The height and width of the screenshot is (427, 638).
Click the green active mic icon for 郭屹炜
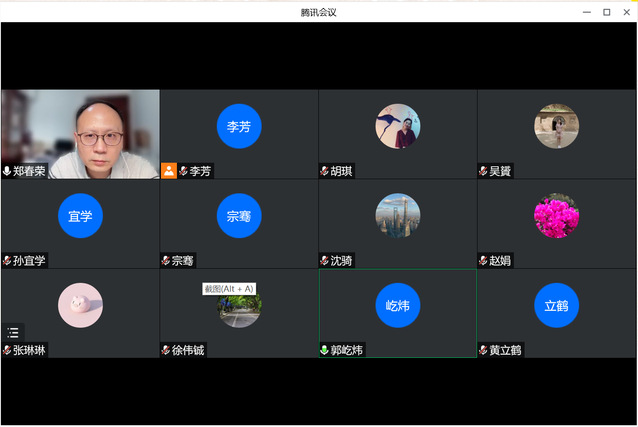point(325,350)
